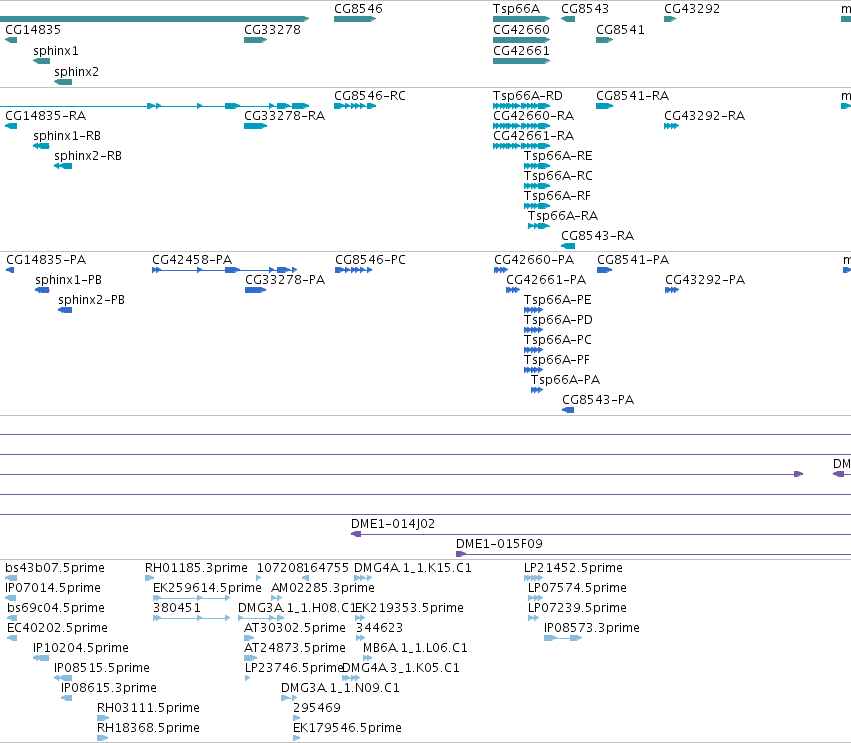Image resolution: width=851 pixels, height=743 pixels.
Task: Select the CG14835-RA transcript label
Action: point(46,116)
